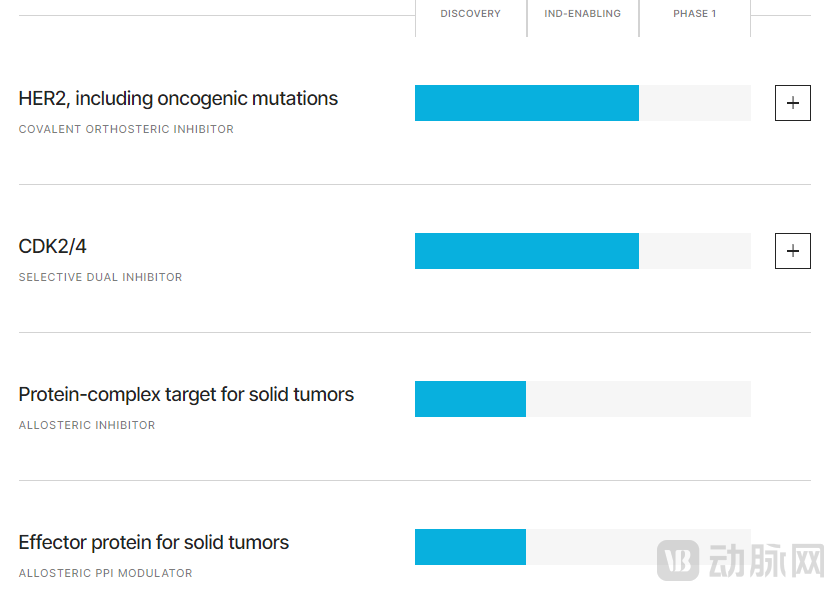Click the SELECTIVE DUAL INHIBITOR label
This screenshot has width=834, height=591.
click(100, 277)
